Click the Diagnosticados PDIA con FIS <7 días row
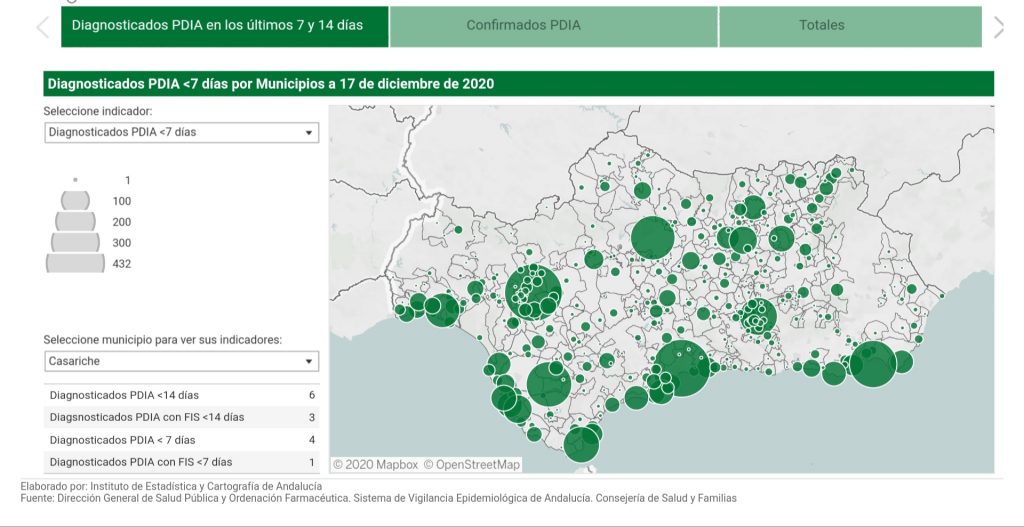Viewport: 1024px width, 527px height. coord(181,462)
